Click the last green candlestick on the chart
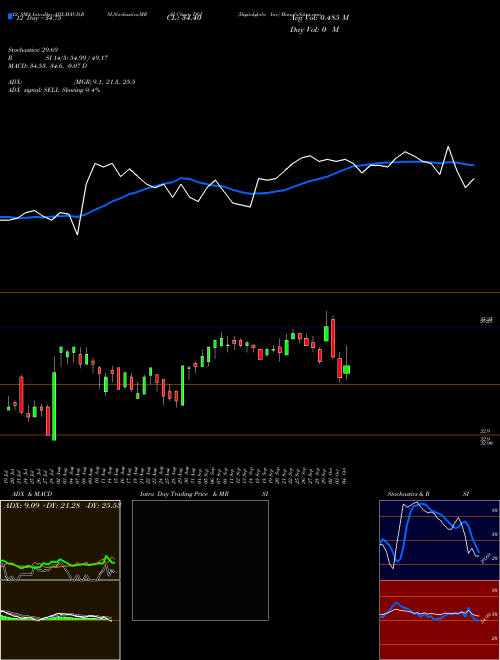Screen dimensions: 500x660 [346, 370]
